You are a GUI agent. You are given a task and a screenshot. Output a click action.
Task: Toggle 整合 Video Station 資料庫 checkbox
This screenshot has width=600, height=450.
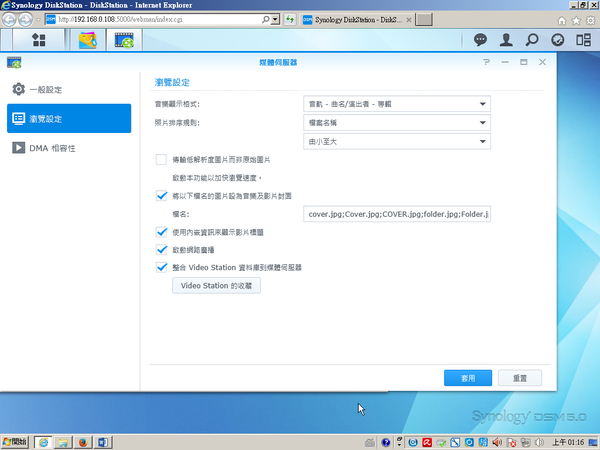(162, 267)
